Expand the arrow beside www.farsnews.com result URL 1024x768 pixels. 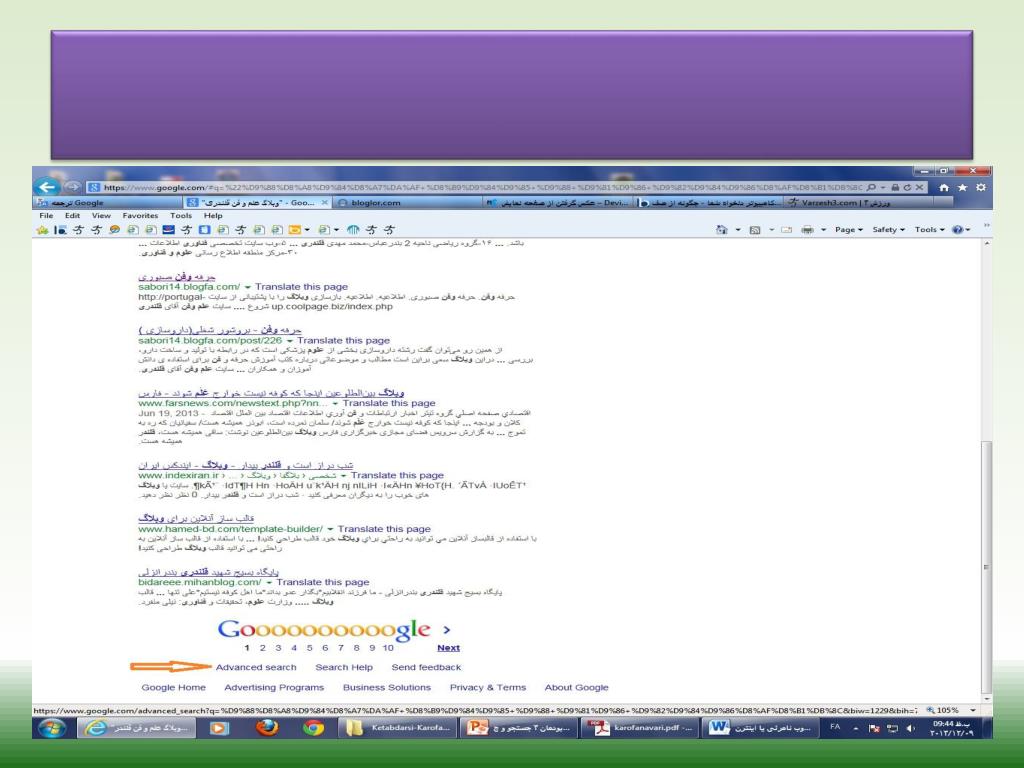click(x=335, y=404)
